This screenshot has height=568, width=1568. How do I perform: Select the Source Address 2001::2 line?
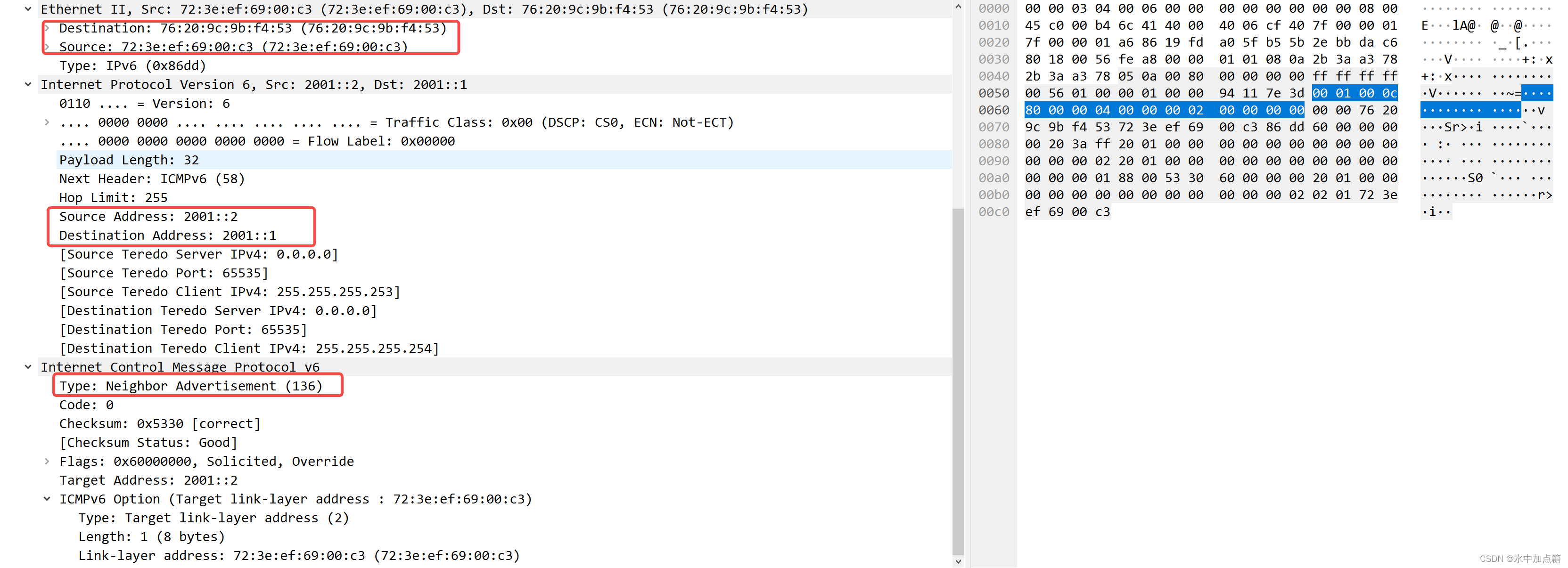148,217
